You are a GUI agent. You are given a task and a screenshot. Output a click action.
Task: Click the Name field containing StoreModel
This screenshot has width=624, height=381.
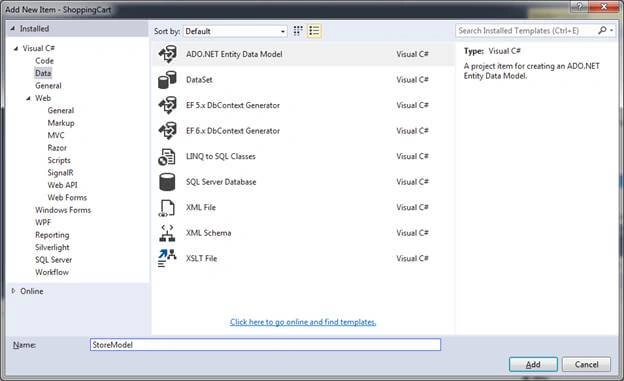click(265, 345)
